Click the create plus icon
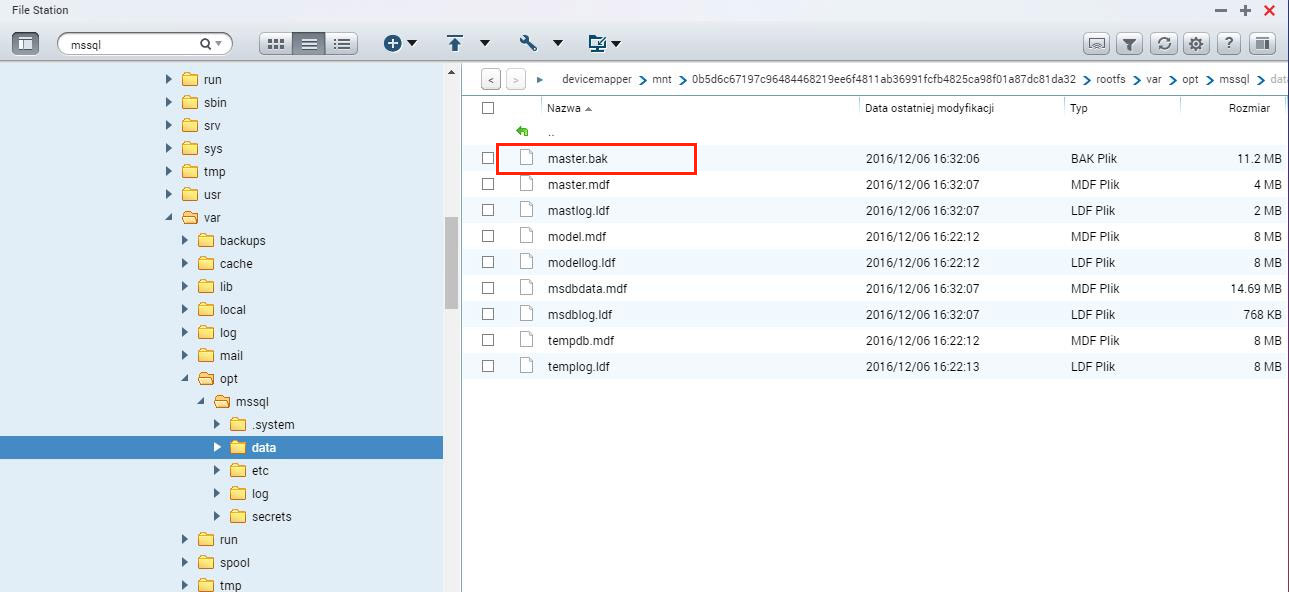This screenshot has width=1289, height=592. click(x=392, y=43)
